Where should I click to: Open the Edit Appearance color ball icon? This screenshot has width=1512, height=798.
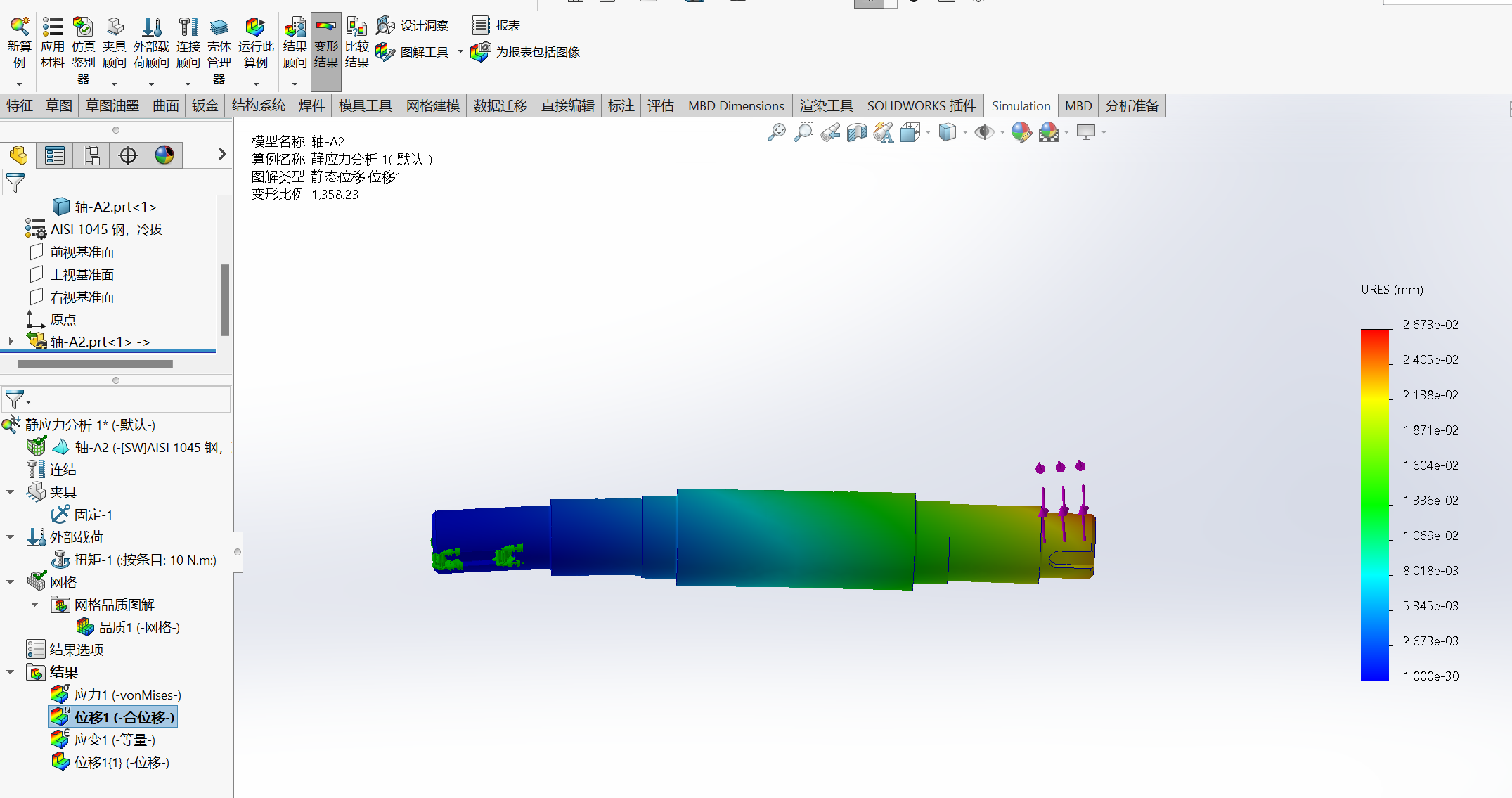(1021, 132)
